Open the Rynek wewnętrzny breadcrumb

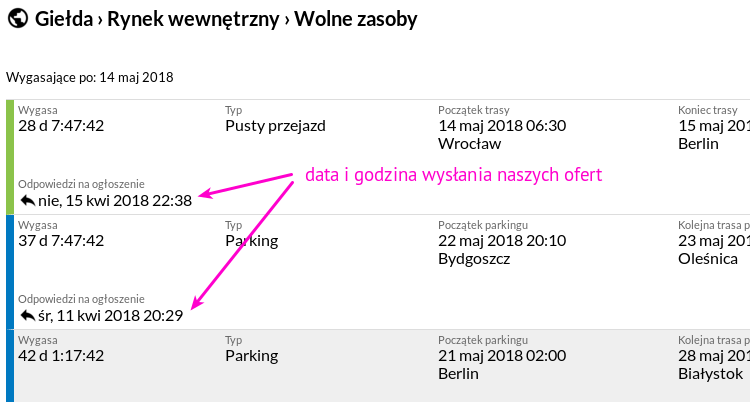click(193, 19)
